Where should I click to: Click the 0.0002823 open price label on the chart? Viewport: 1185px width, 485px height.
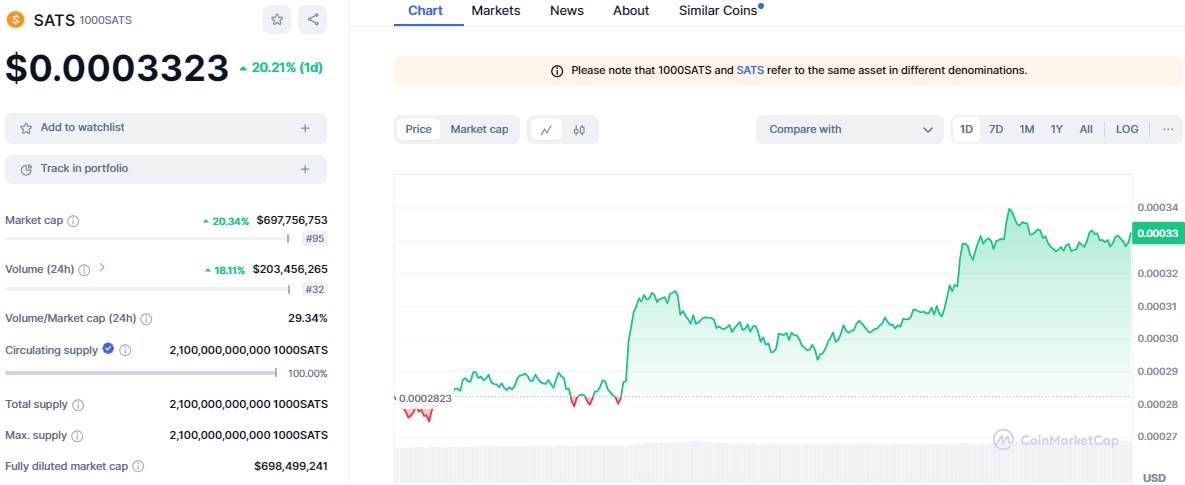coord(425,398)
